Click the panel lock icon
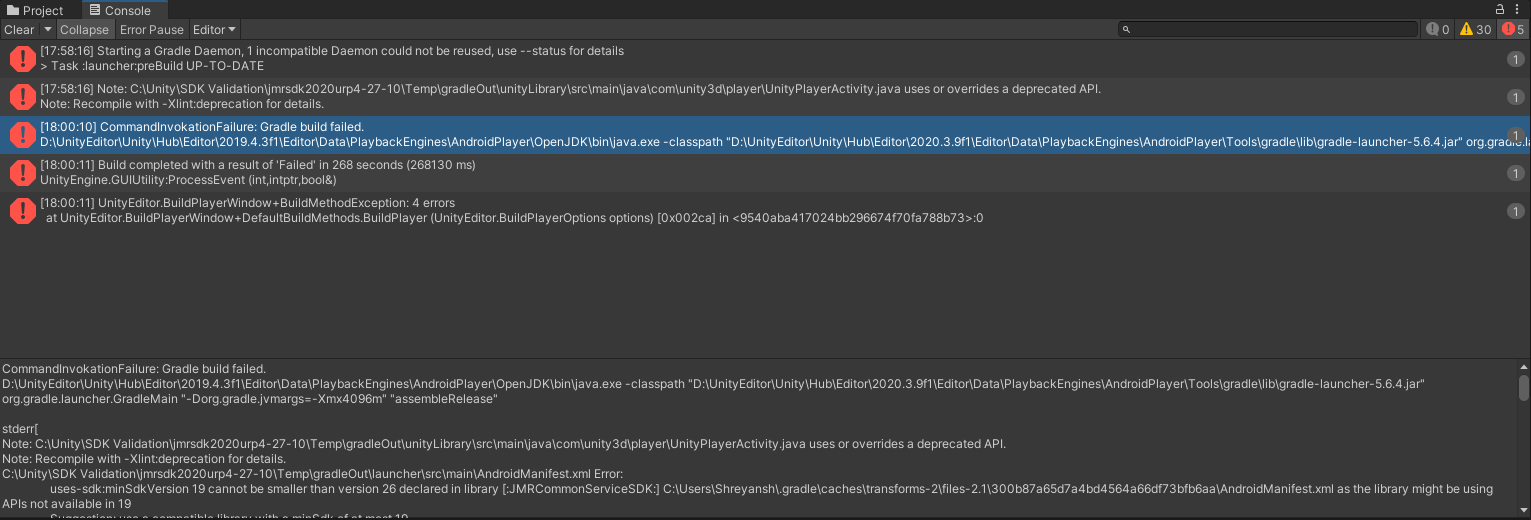1531x520 pixels. pyautogui.click(x=1500, y=10)
